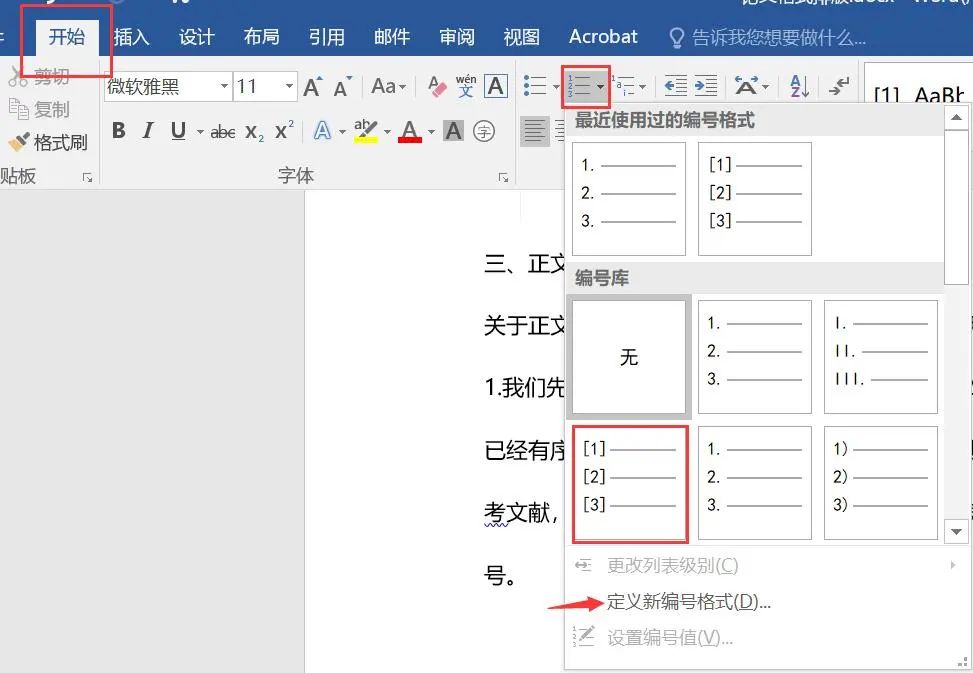Sort text with the A-Z icon

point(799,86)
